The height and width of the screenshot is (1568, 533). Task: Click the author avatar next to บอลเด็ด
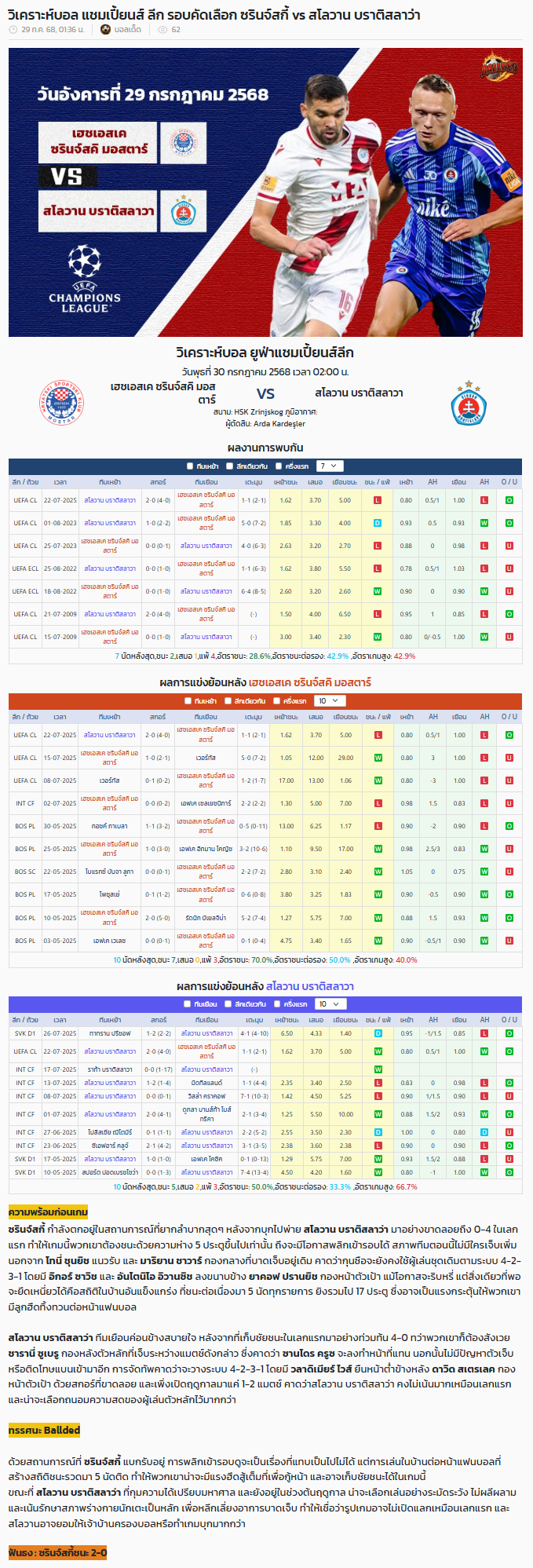point(105,30)
